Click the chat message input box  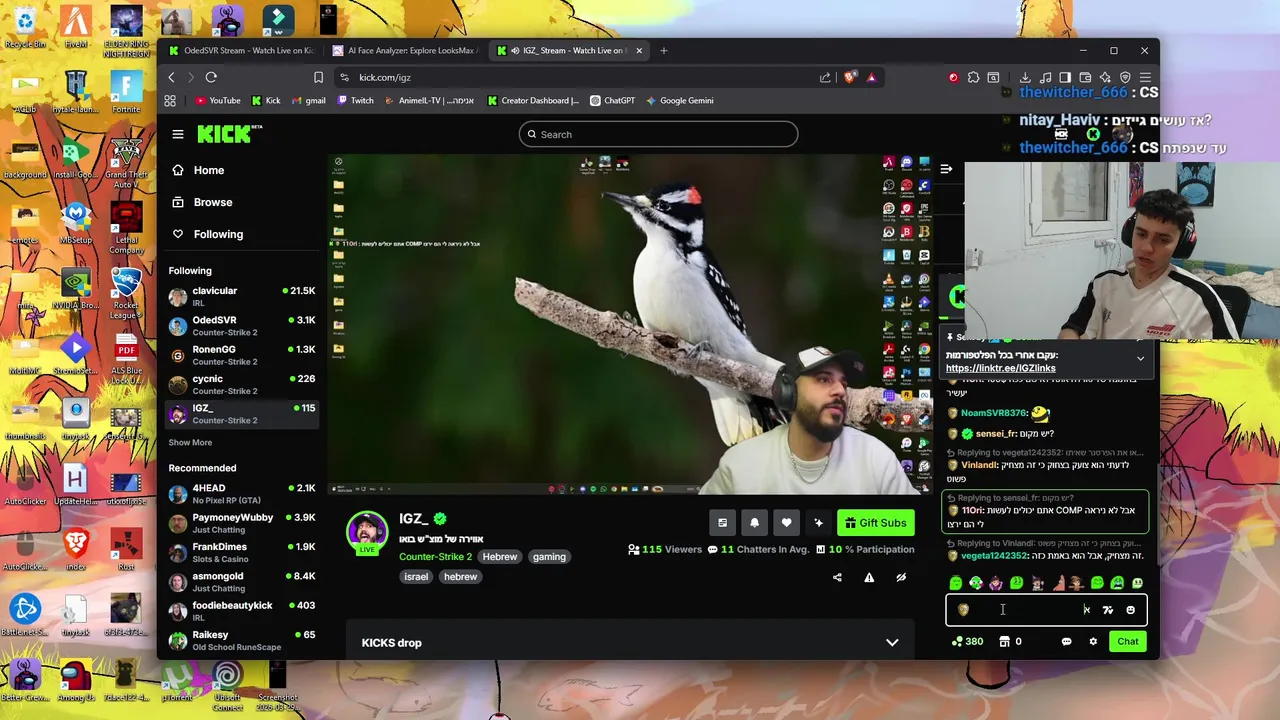tap(1046, 609)
